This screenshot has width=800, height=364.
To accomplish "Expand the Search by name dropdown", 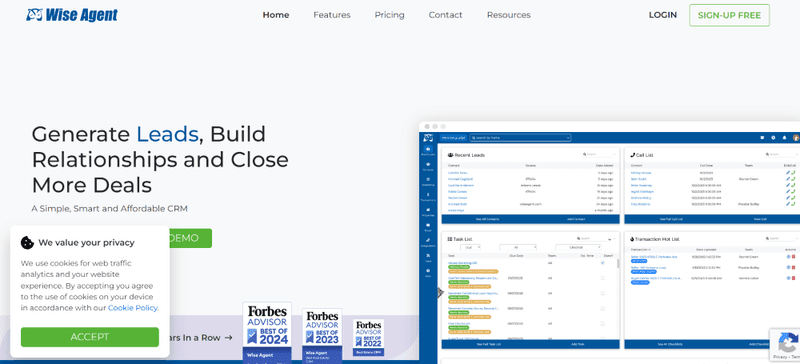I will coord(520,138).
